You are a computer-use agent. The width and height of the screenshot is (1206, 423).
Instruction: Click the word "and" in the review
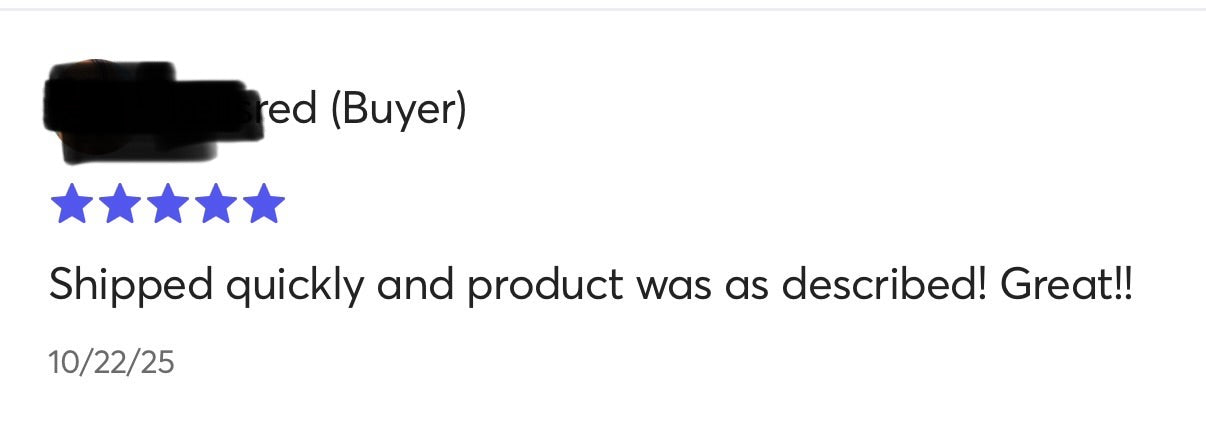click(x=415, y=287)
